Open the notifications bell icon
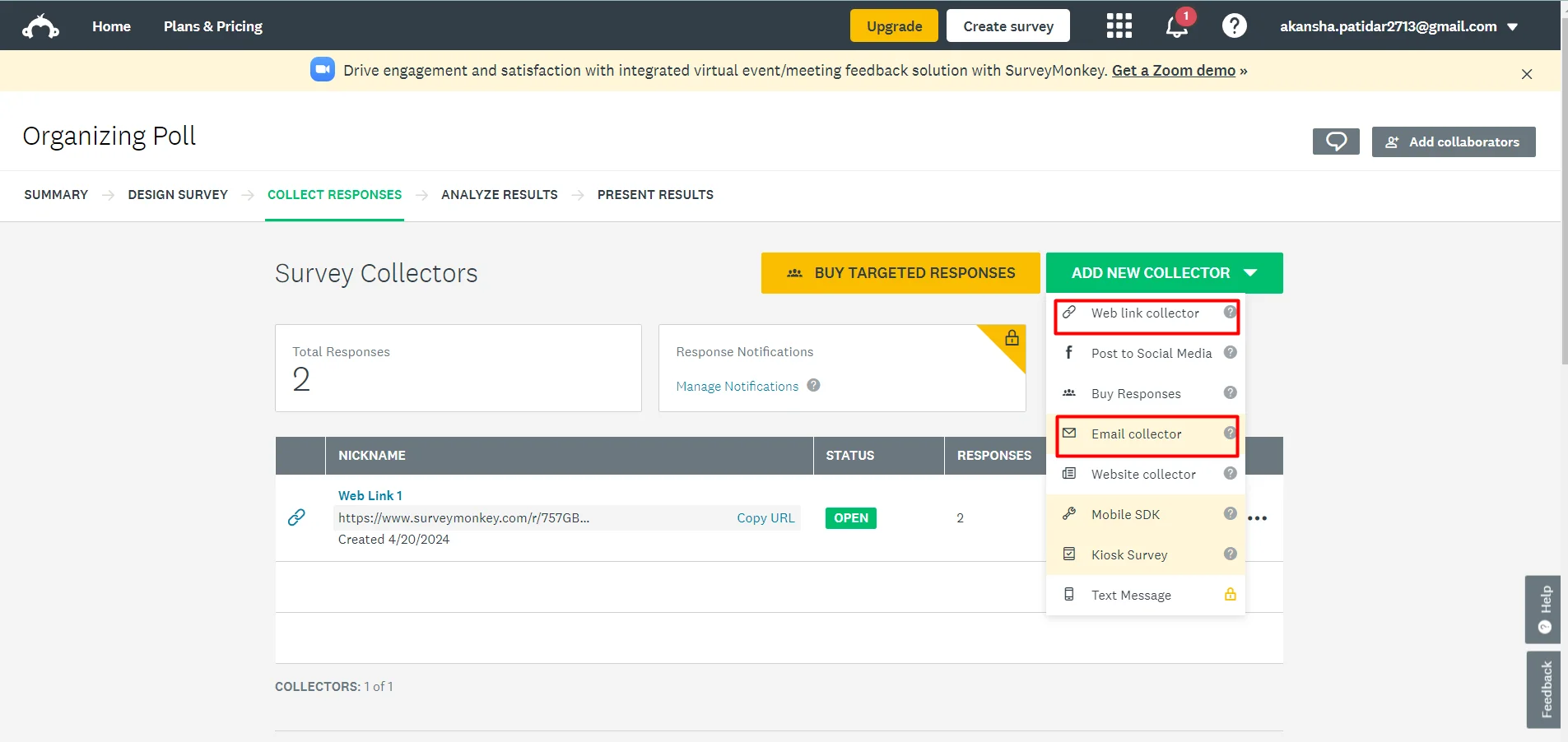This screenshot has width=1568, height=742. click(1177, 26)
